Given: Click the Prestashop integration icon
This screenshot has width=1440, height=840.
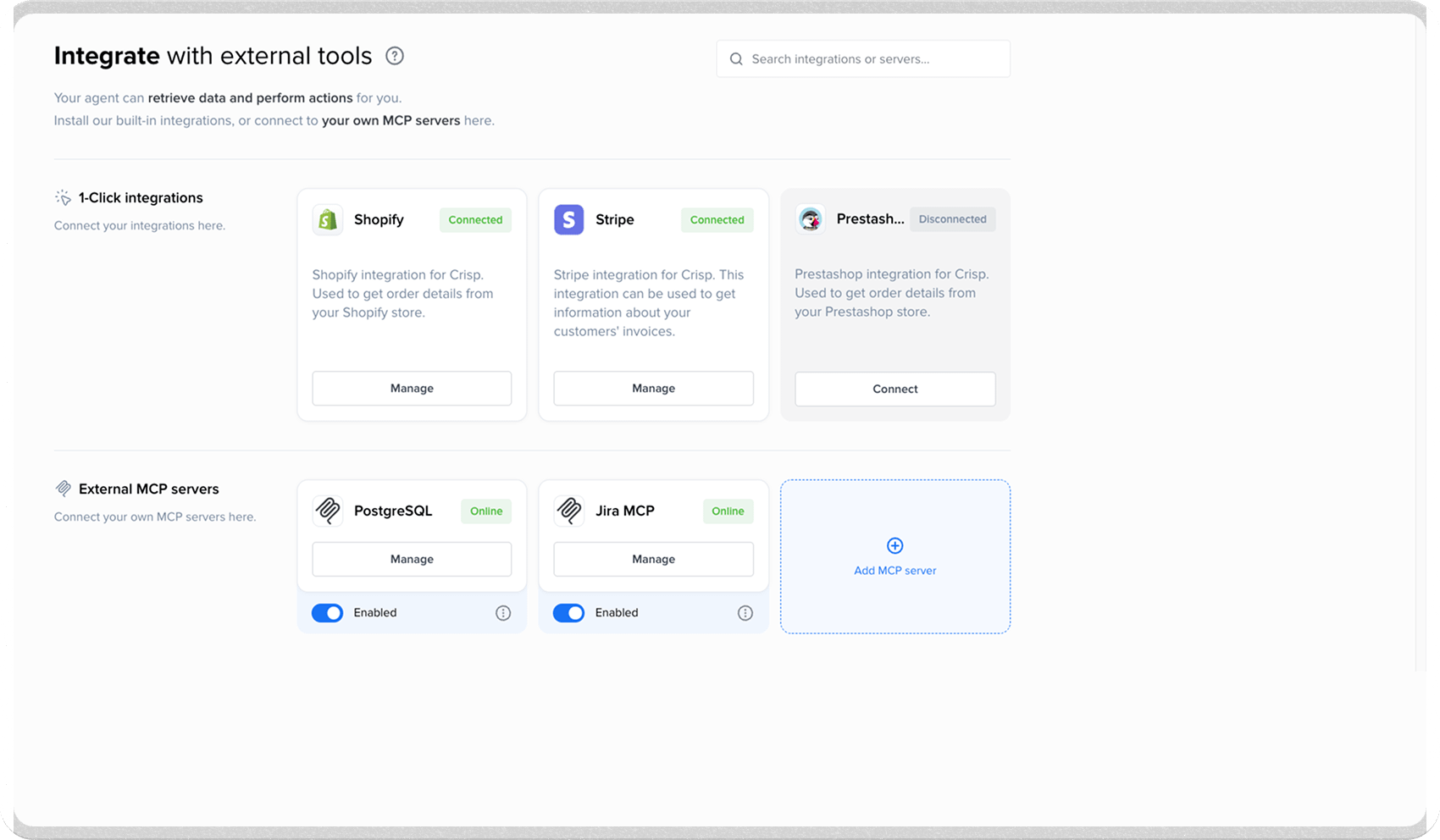Looking at the screenshot, I should click(810, 218).
